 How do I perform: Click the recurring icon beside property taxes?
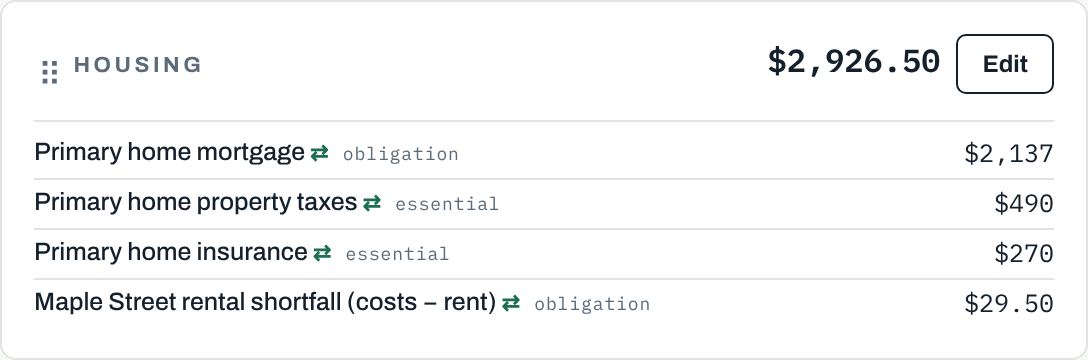[x=372, y=203]
